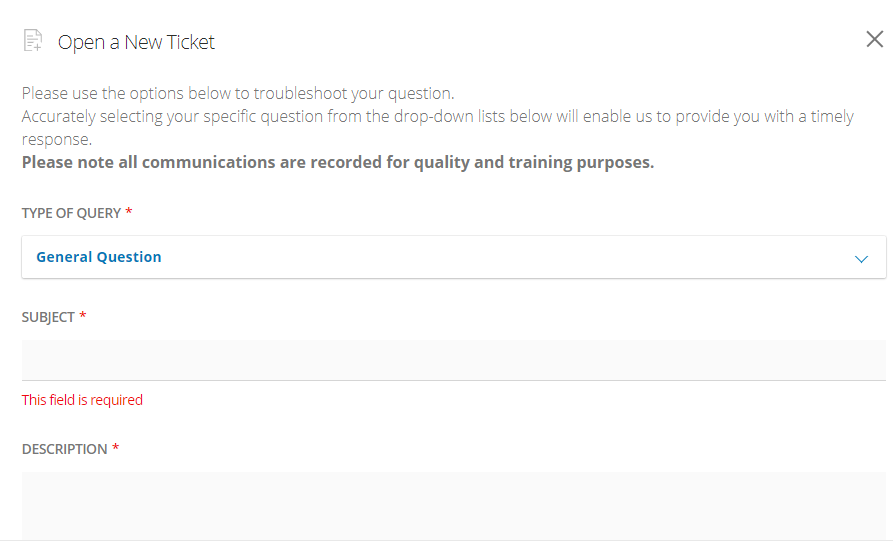Screen dimensions: 893x549
Task: Close the Open a New Ticket dialog
Action: tap(874, 40)
